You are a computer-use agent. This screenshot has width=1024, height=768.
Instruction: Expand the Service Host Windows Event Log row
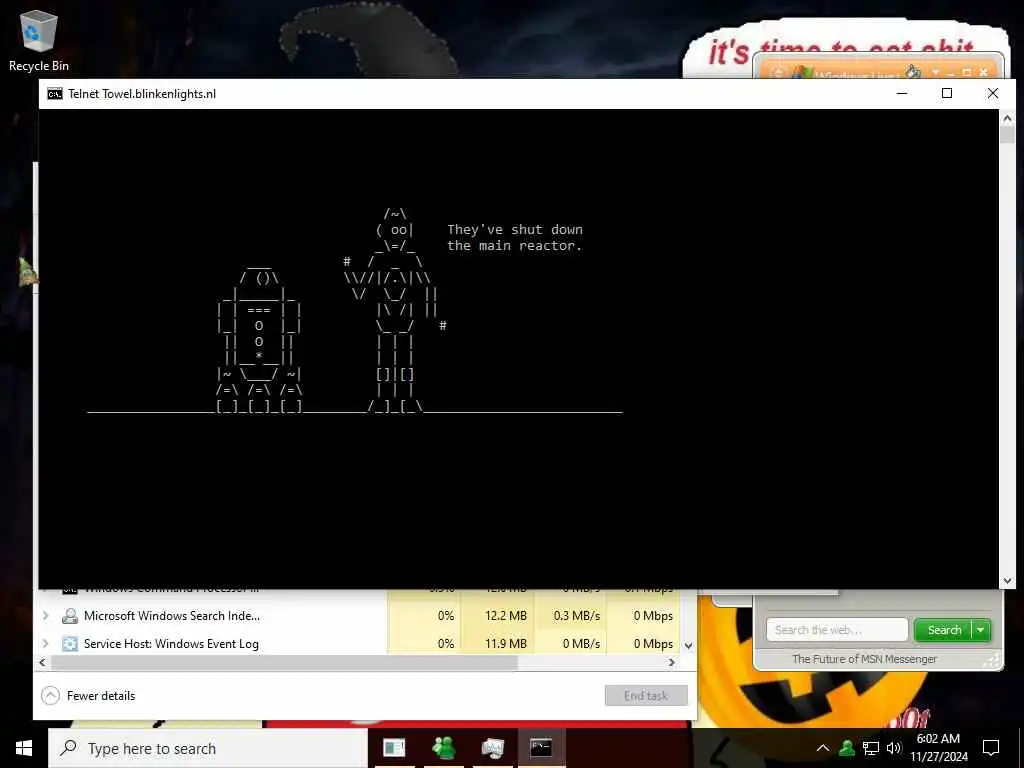tap(46, 644)
